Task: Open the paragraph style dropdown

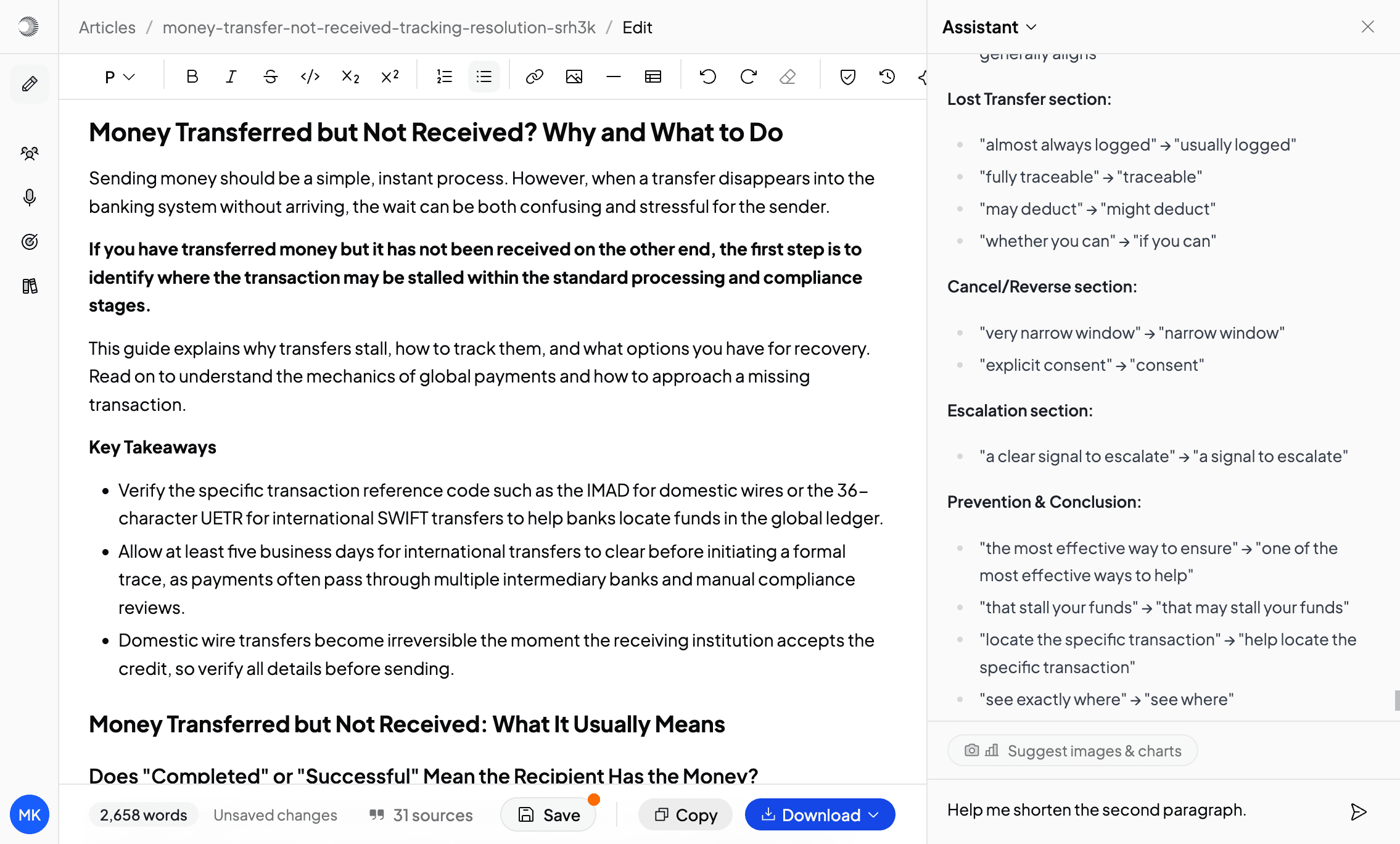Action: tap(120, 77)
